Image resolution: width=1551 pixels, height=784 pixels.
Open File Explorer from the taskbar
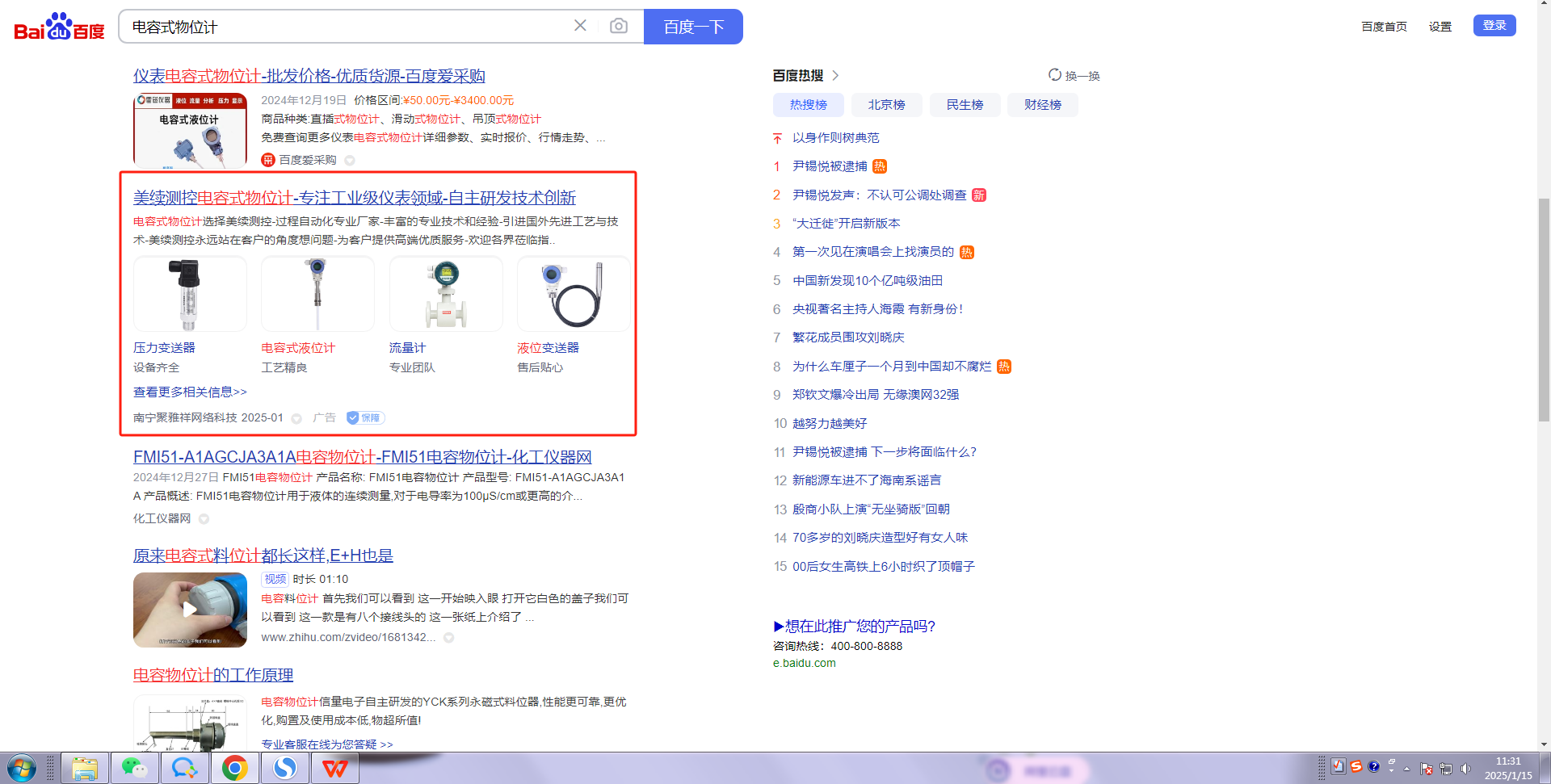85,768
